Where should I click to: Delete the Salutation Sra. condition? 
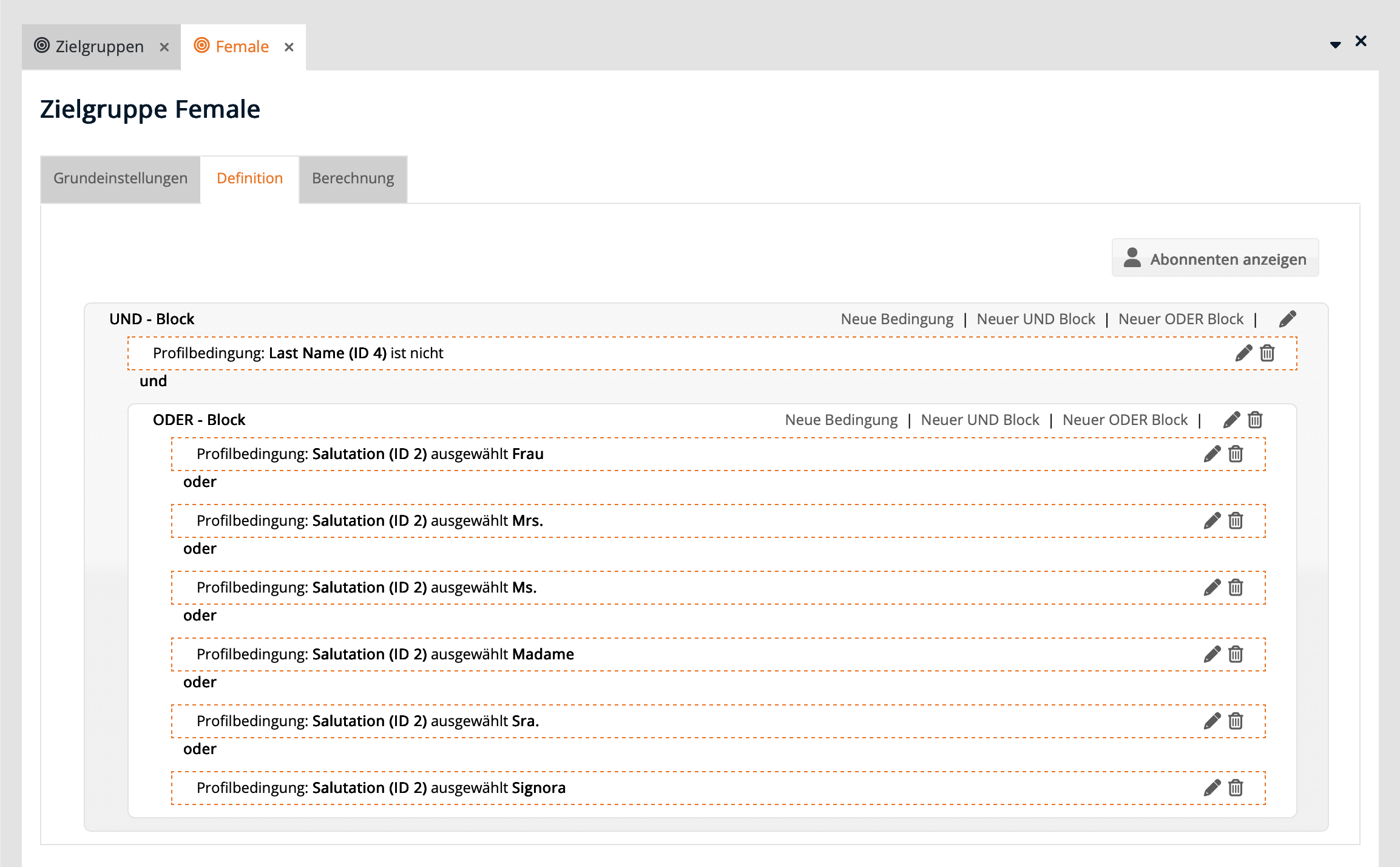[x=1236, y=721]
